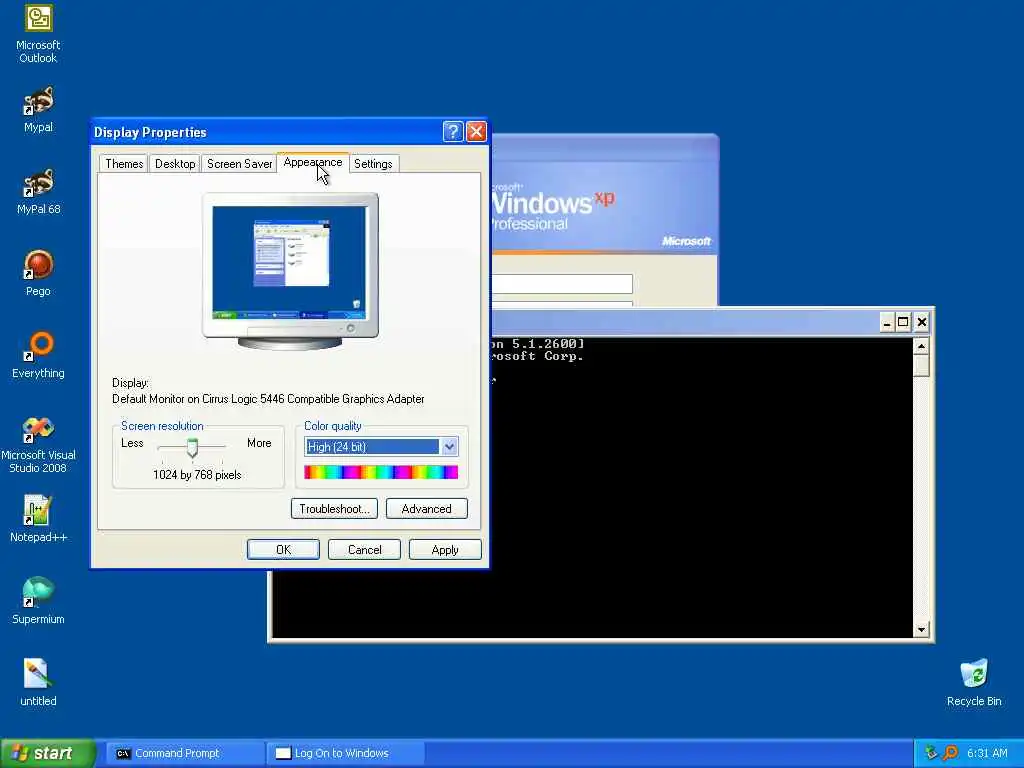The image size is (1024, 768).
Task: Click the color quality spectrum bar
Action: click(x=381, y=472)
